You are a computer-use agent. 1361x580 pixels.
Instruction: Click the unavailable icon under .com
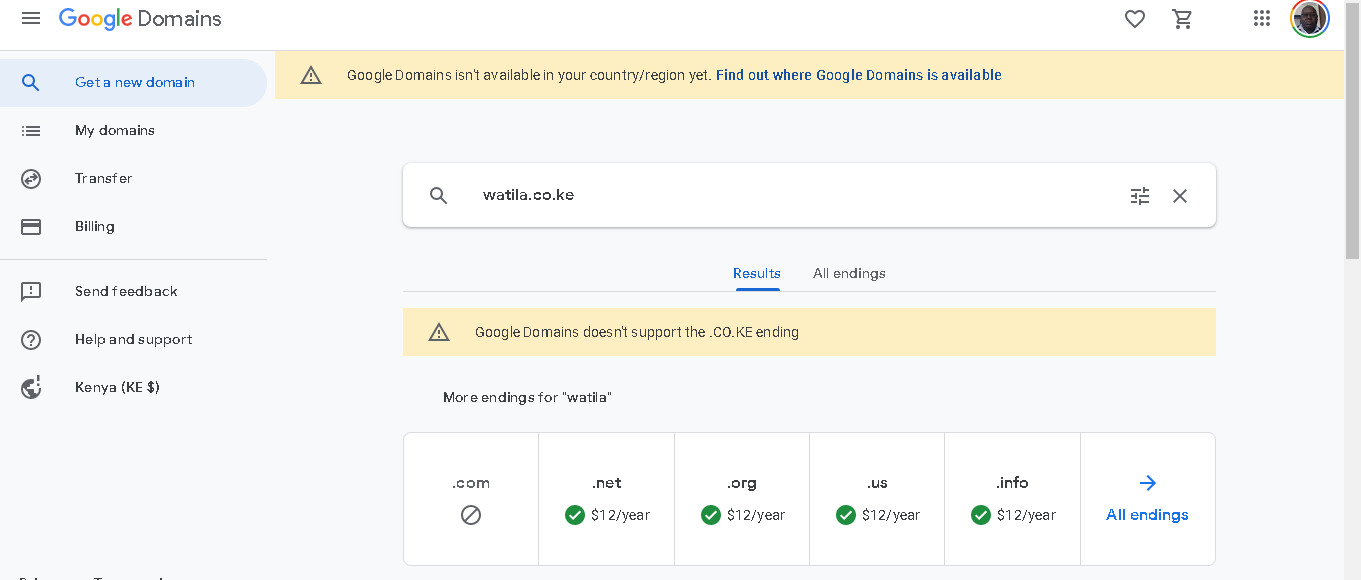coord(471,515)
